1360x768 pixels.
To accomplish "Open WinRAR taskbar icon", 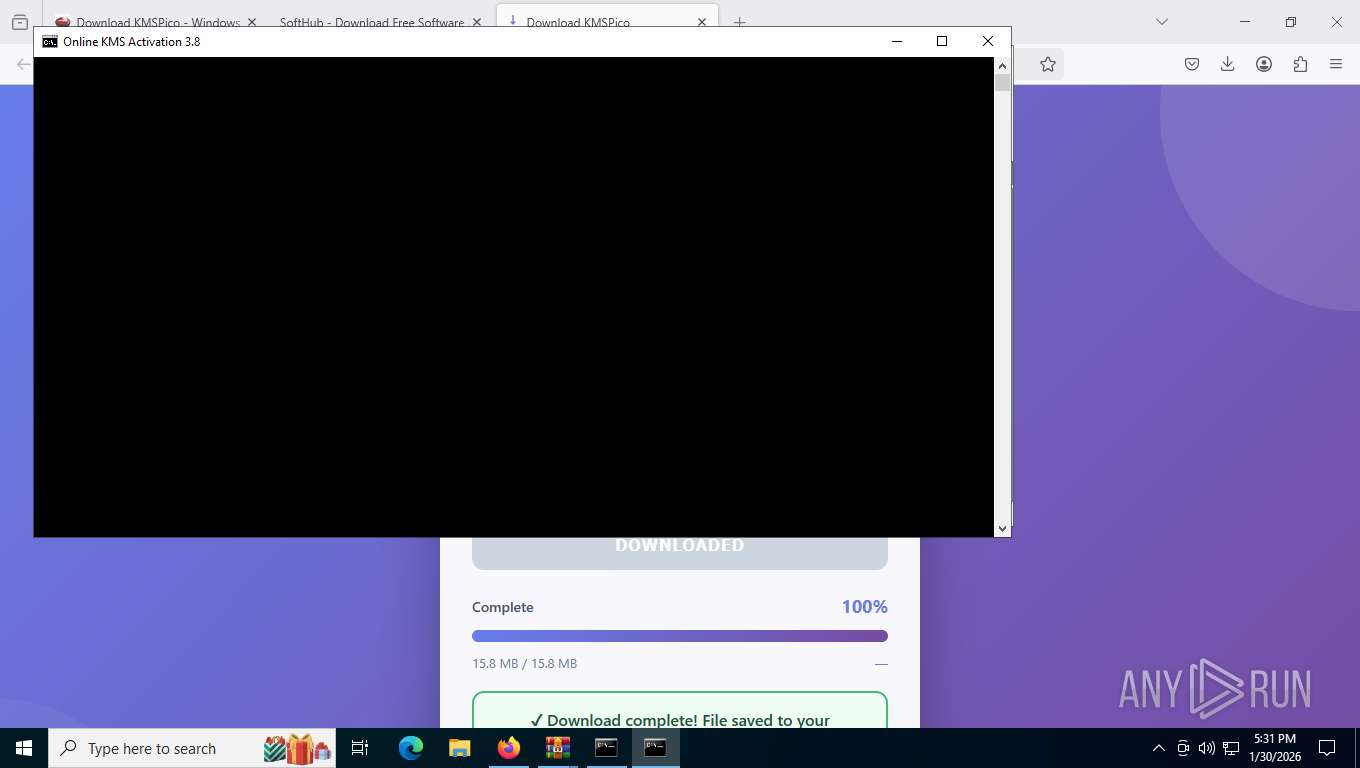I will pyautogui.click(x=557, y=748).
